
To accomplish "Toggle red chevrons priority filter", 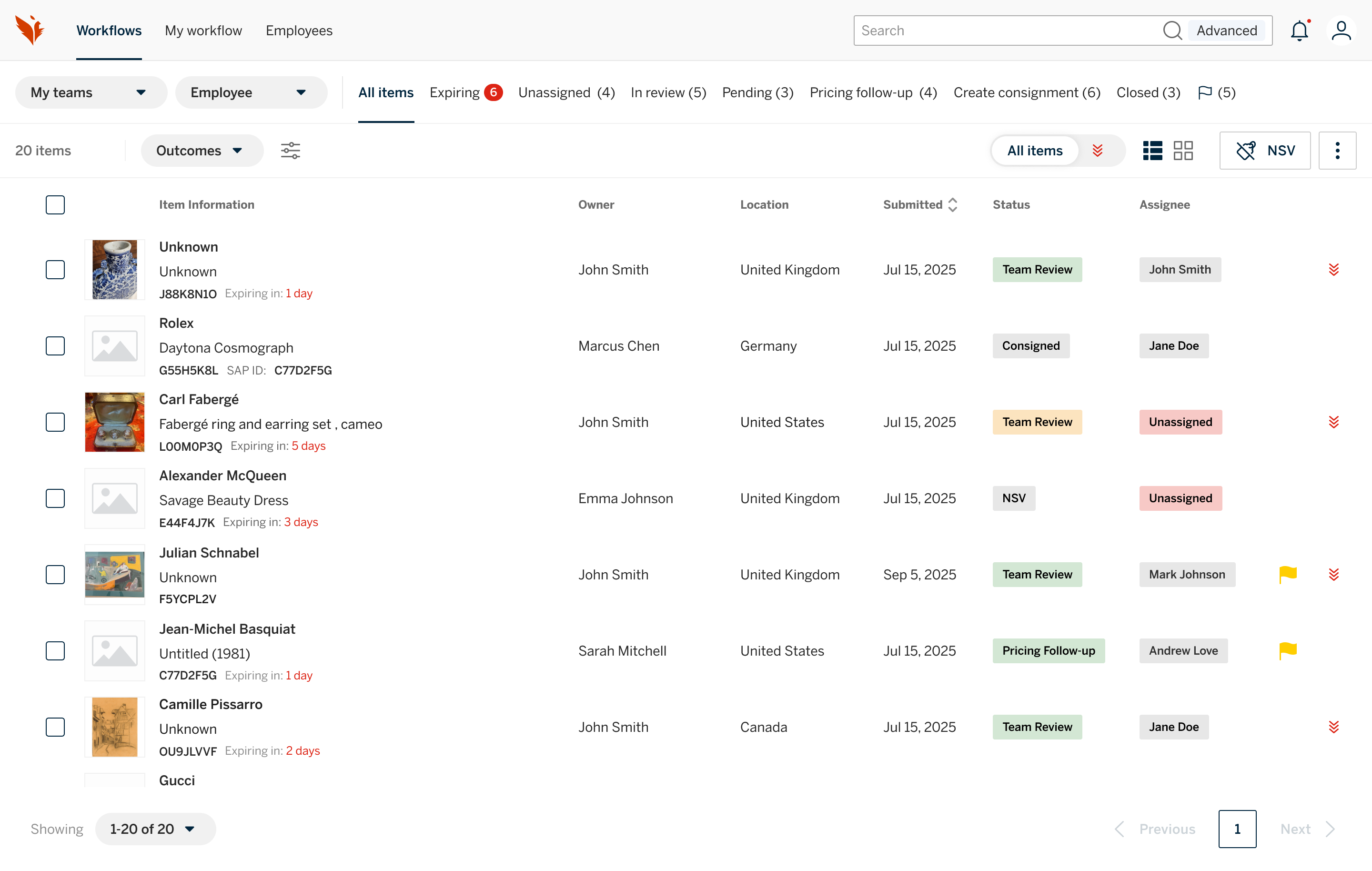I will click(x=1098, y=151).
